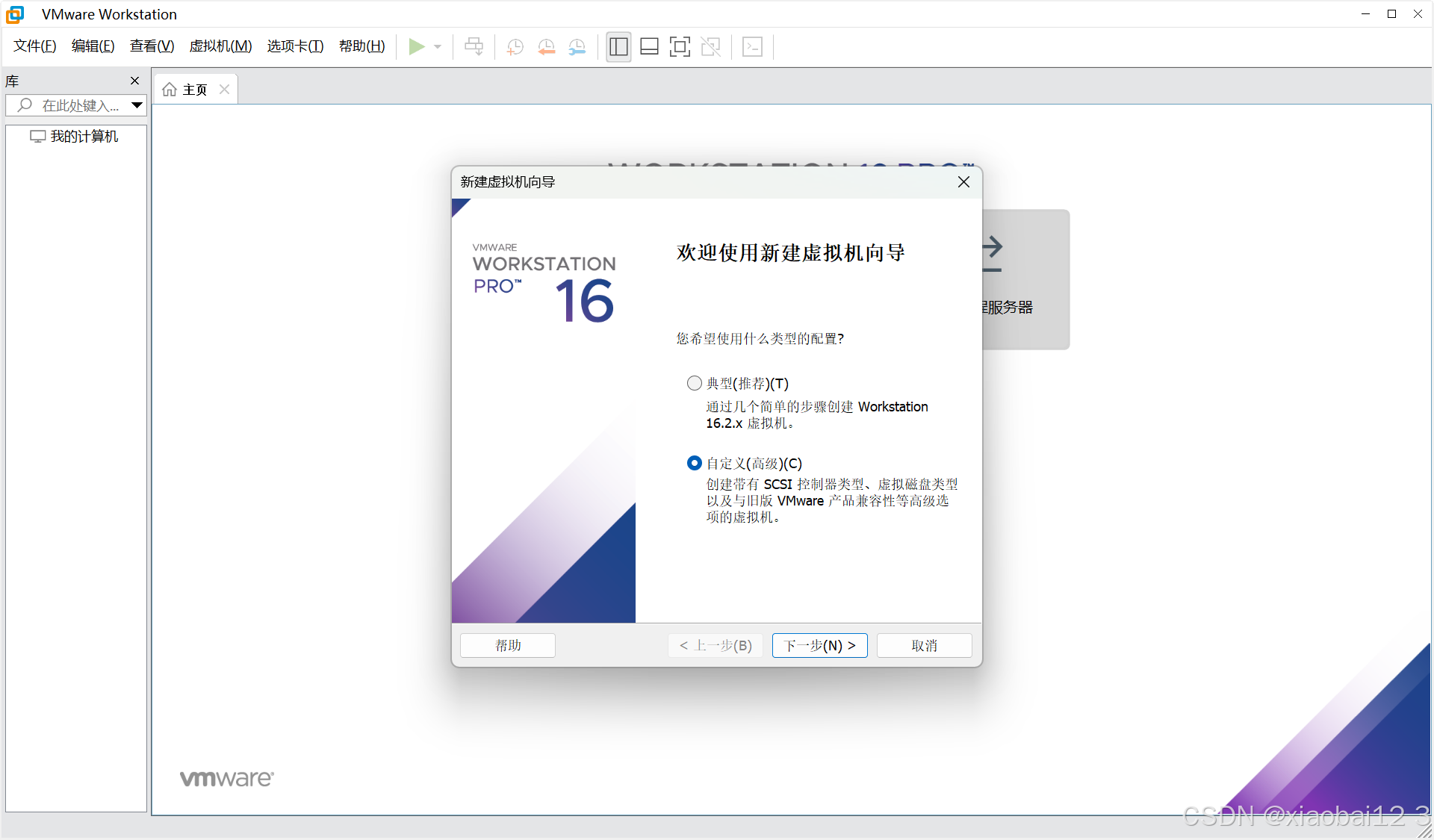Open the 帮助(H) menu
Viewport: 1434px width, 840px height.
[x=361, y=46]
